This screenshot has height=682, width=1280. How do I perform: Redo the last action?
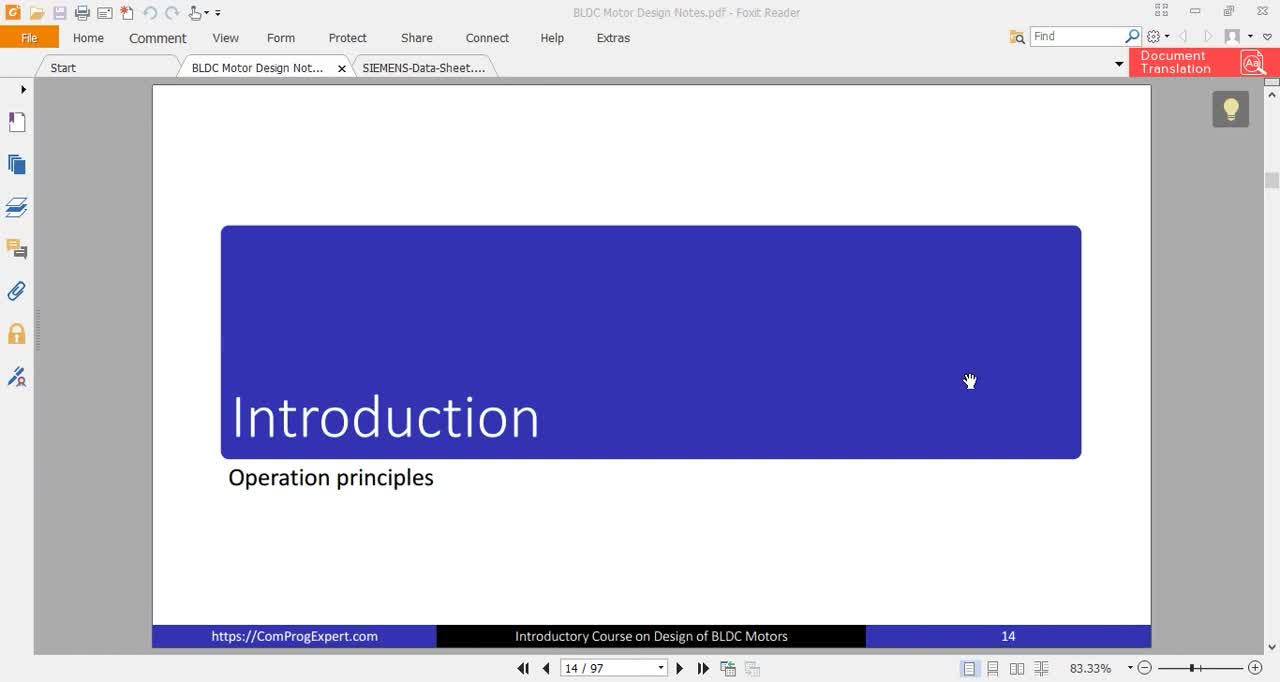click(172, 13)
